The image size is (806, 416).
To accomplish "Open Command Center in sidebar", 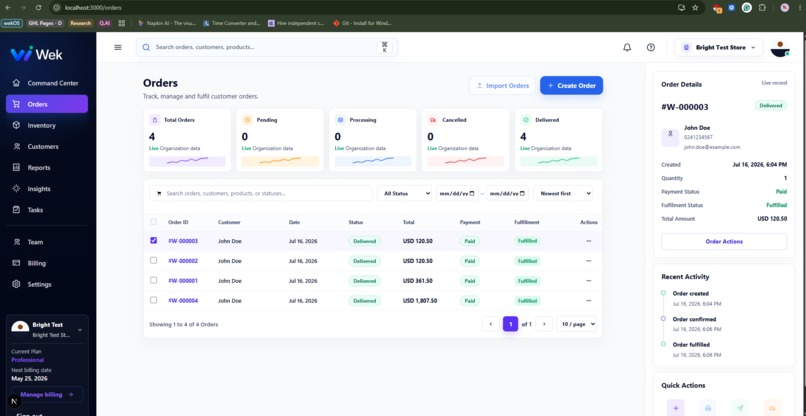I will (47, 83).
